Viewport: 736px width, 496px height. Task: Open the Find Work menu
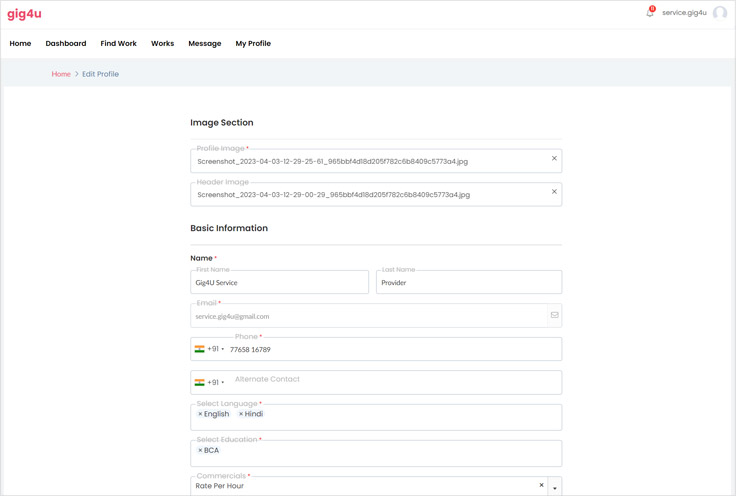[x=118, y=44]
